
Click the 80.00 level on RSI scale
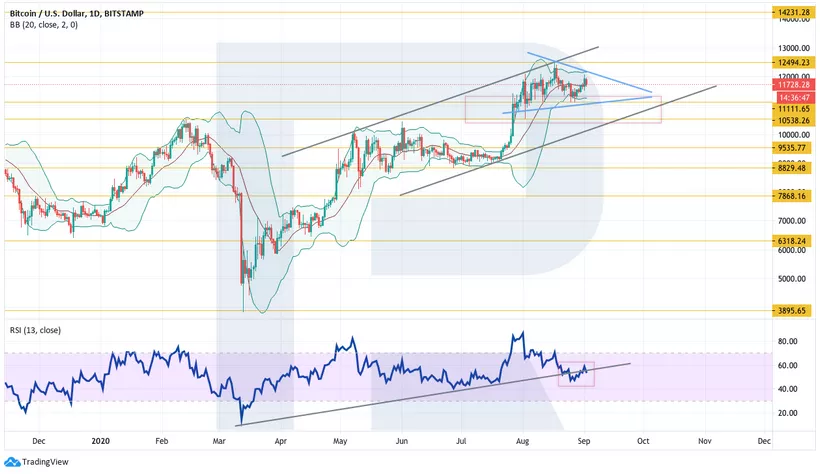coord(788,341)
